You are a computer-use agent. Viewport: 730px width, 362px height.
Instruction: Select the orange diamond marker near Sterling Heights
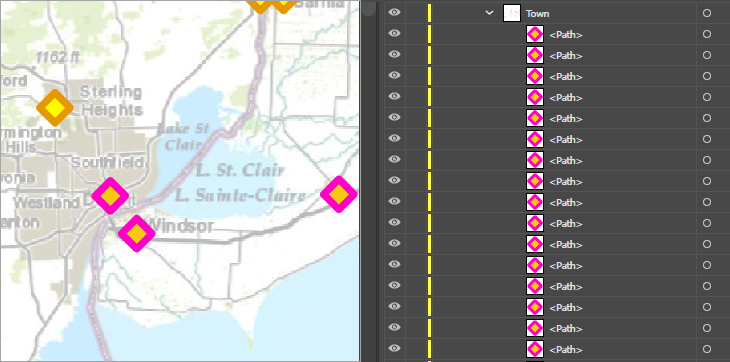pyautogui.click(x=55, y=107)
